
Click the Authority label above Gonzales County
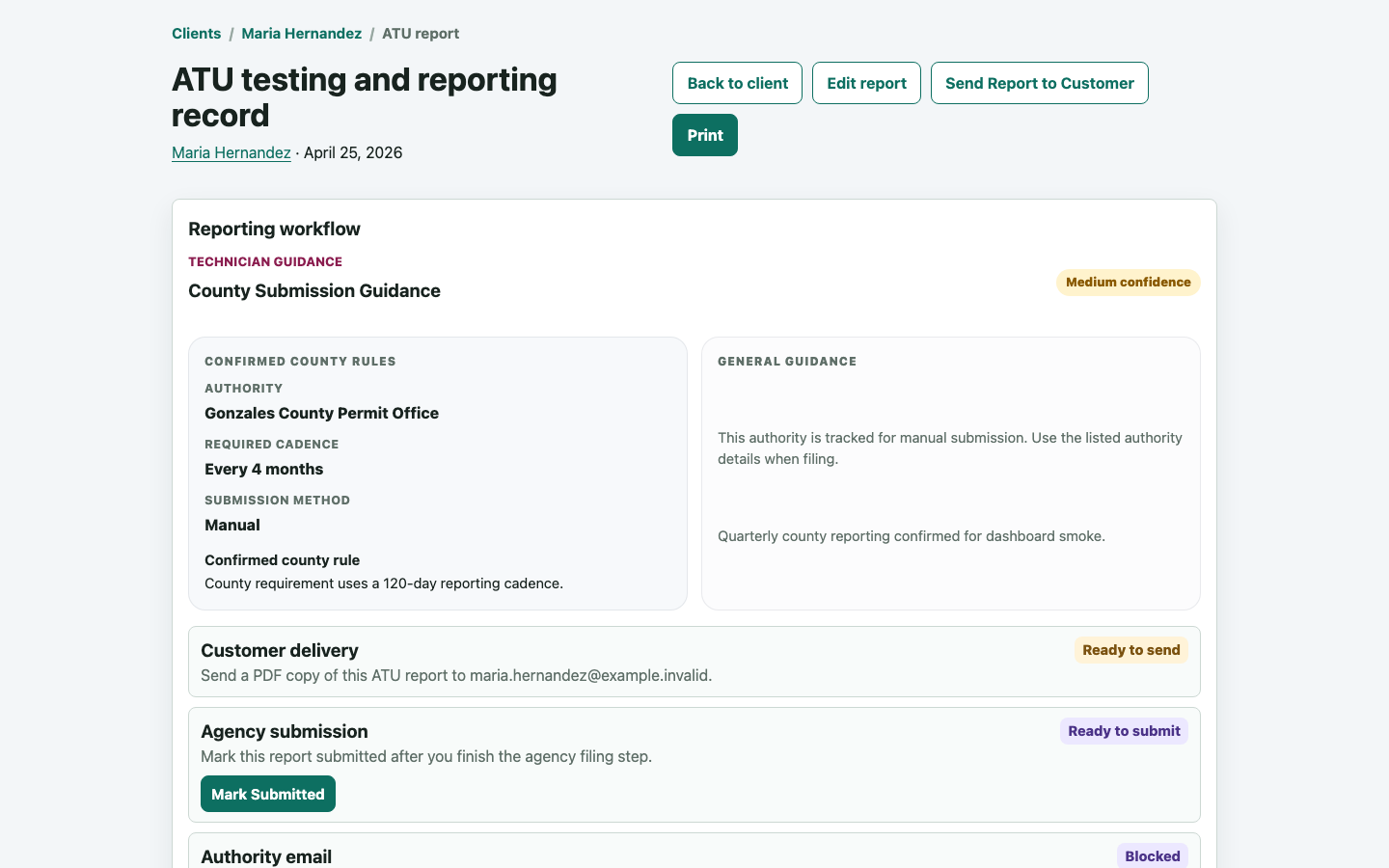pyautogui.click(x=243, y=389)
